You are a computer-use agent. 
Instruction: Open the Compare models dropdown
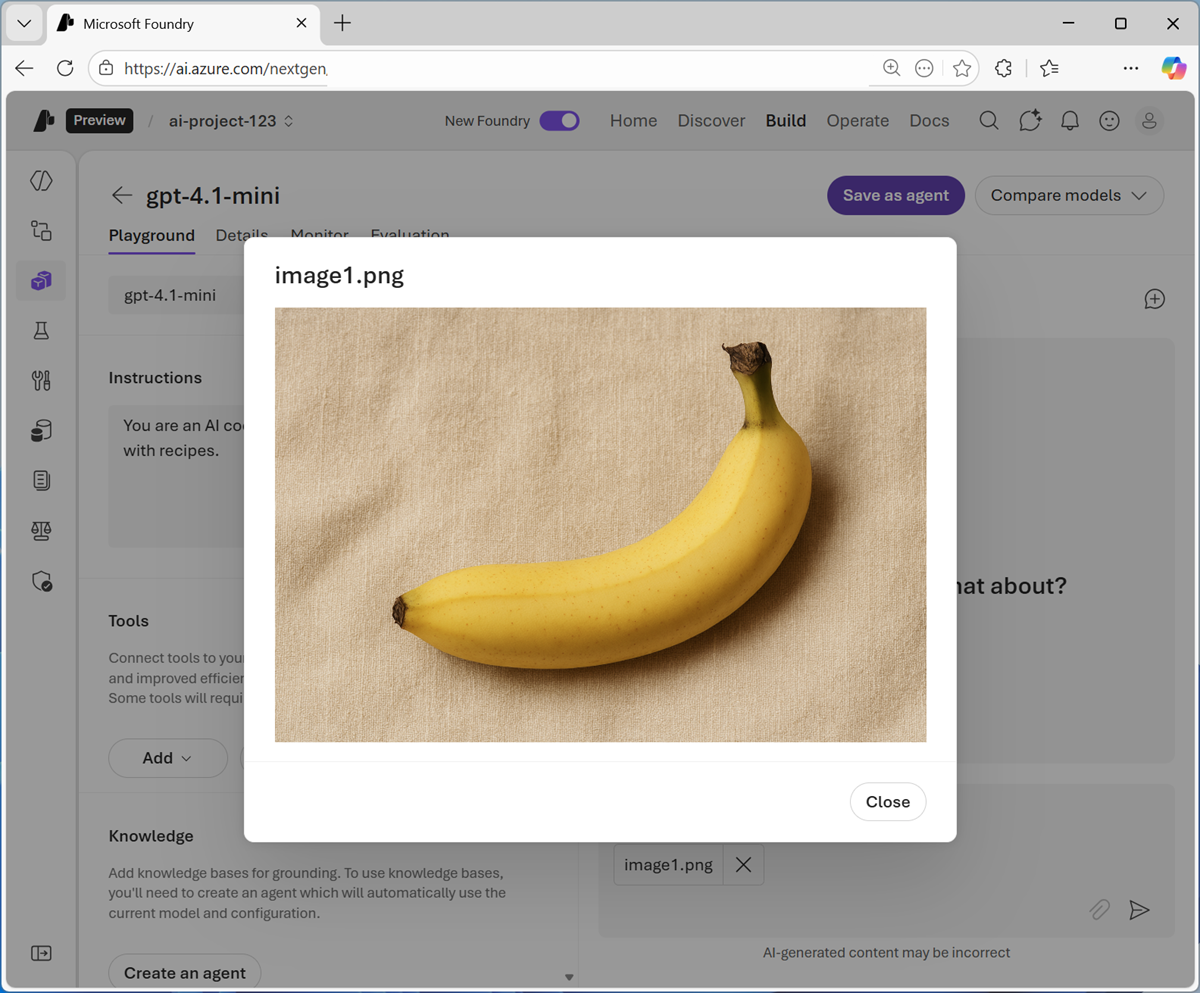[1069, 195]
